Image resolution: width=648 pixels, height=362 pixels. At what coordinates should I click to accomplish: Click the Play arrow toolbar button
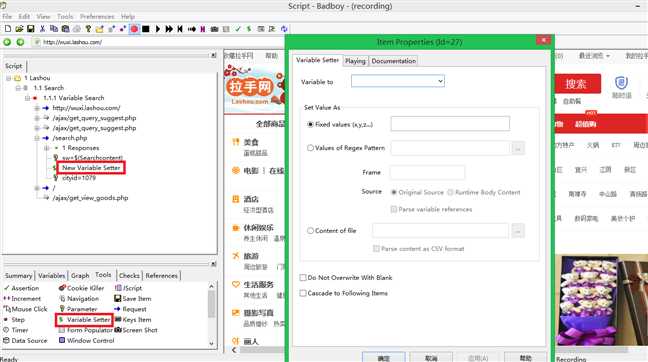pyautogui.click(x=157, y=29)
